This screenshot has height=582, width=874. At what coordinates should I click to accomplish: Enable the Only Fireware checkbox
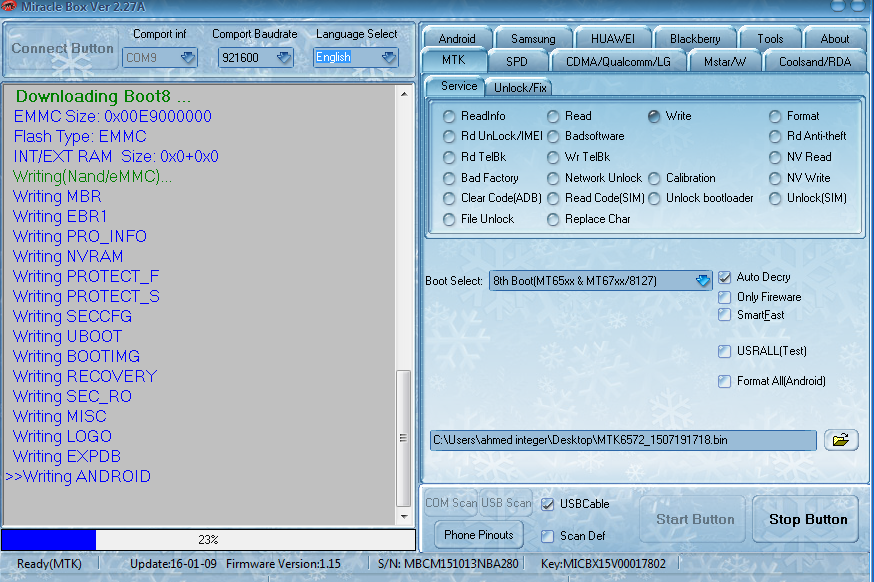click(724, 297)
